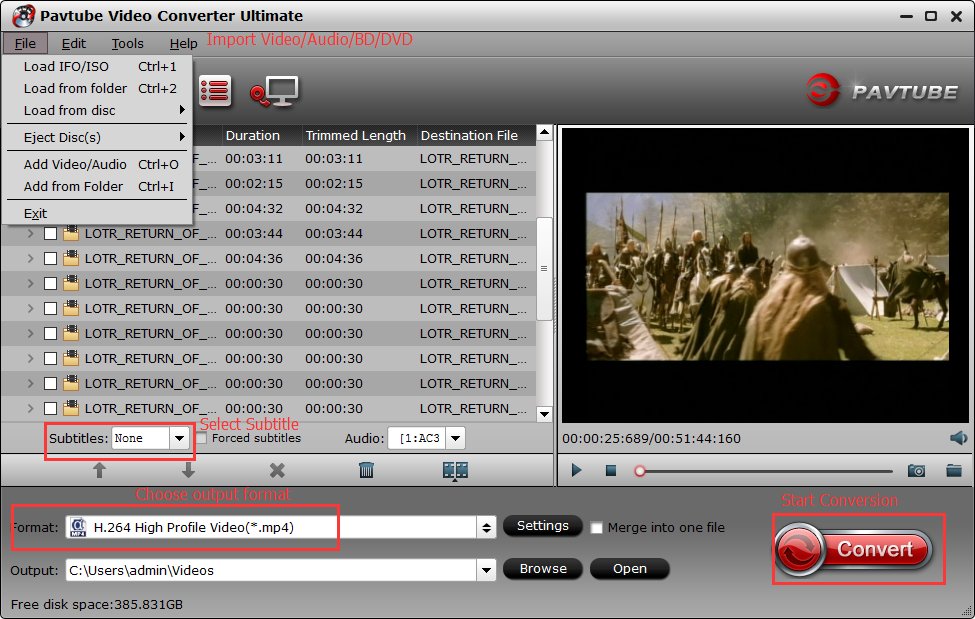Click the Format selection field
Viewport: 975px width, 619px height.
point(271,528)
